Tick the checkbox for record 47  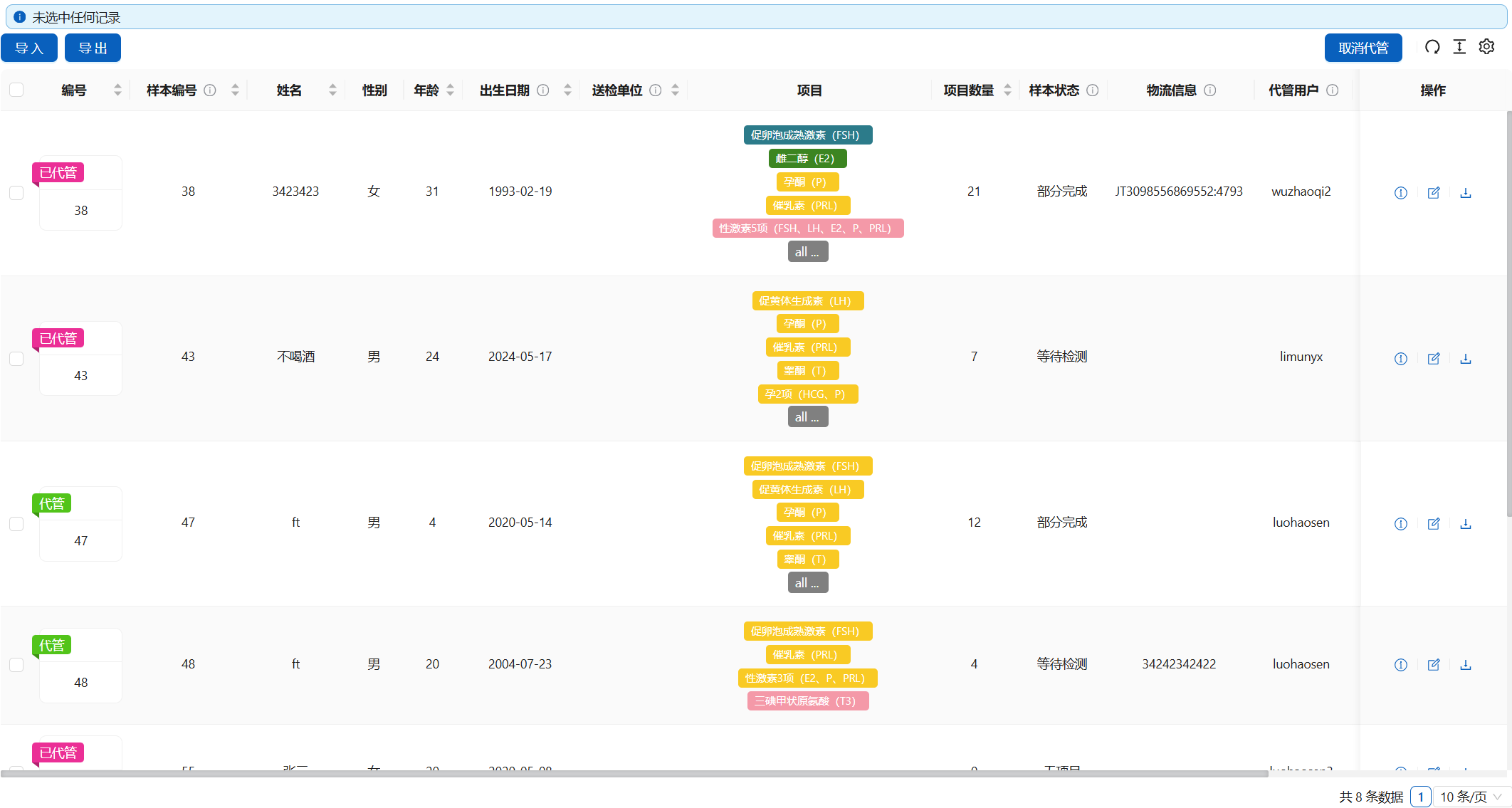point(16,524)
